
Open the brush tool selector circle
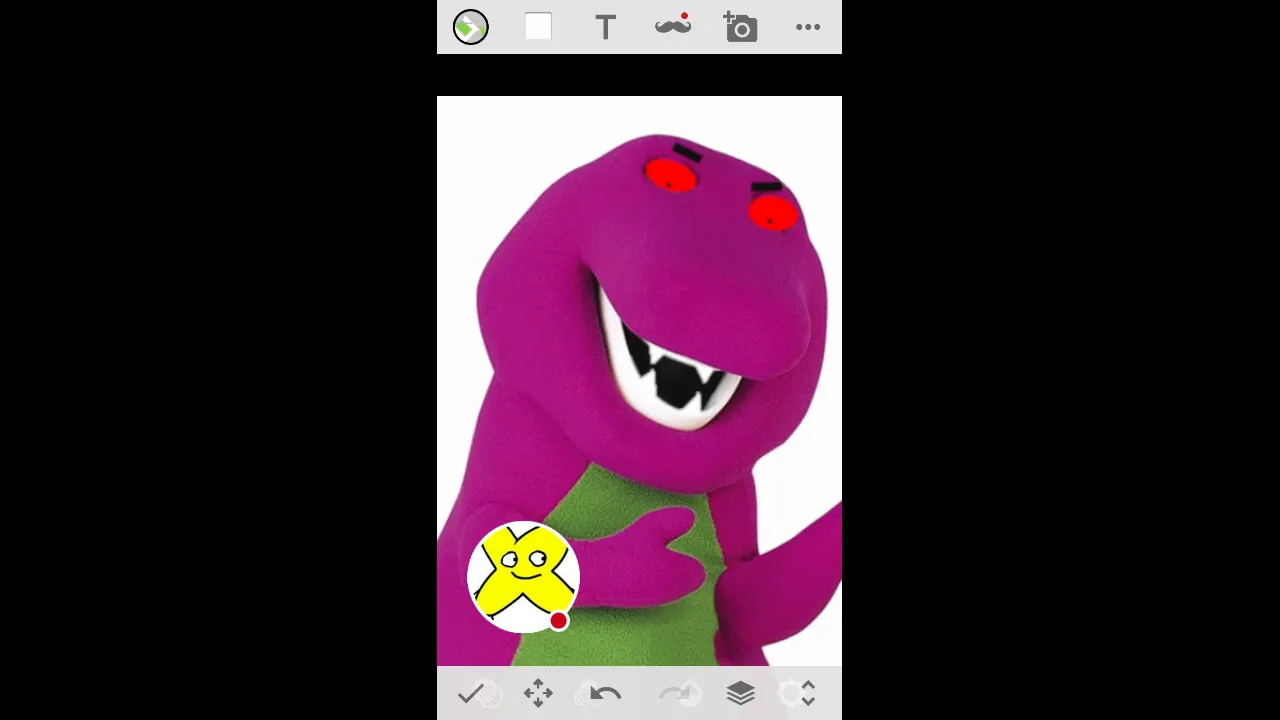tap(470, 27)
